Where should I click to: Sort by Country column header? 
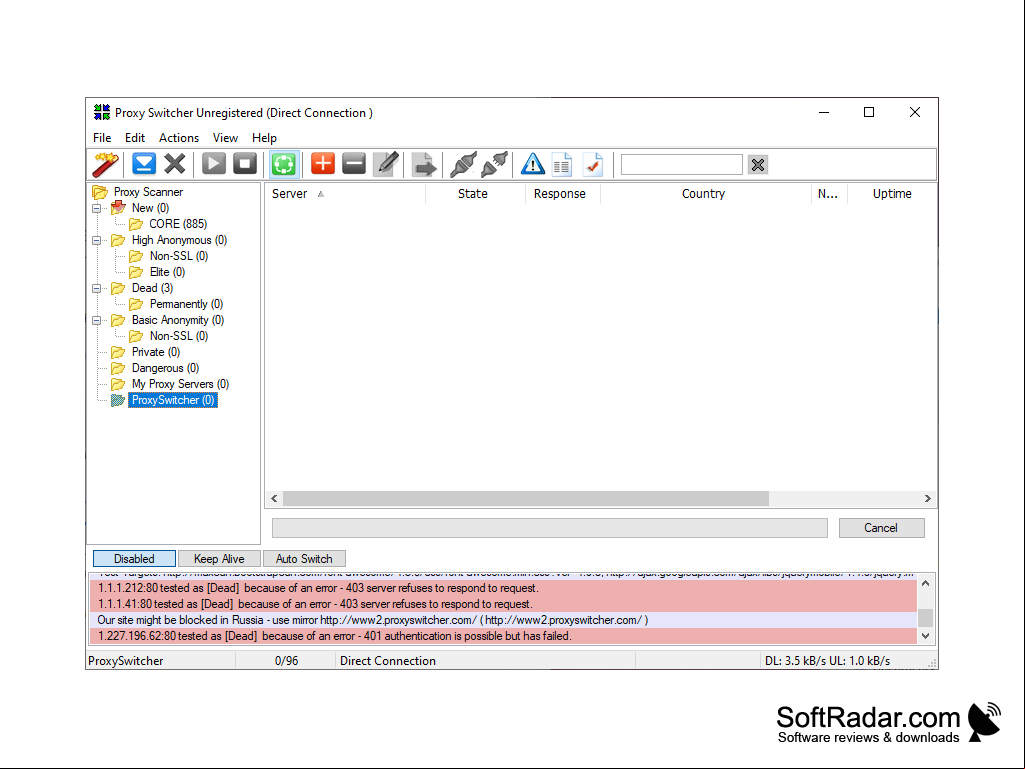(x=705, y=194)
